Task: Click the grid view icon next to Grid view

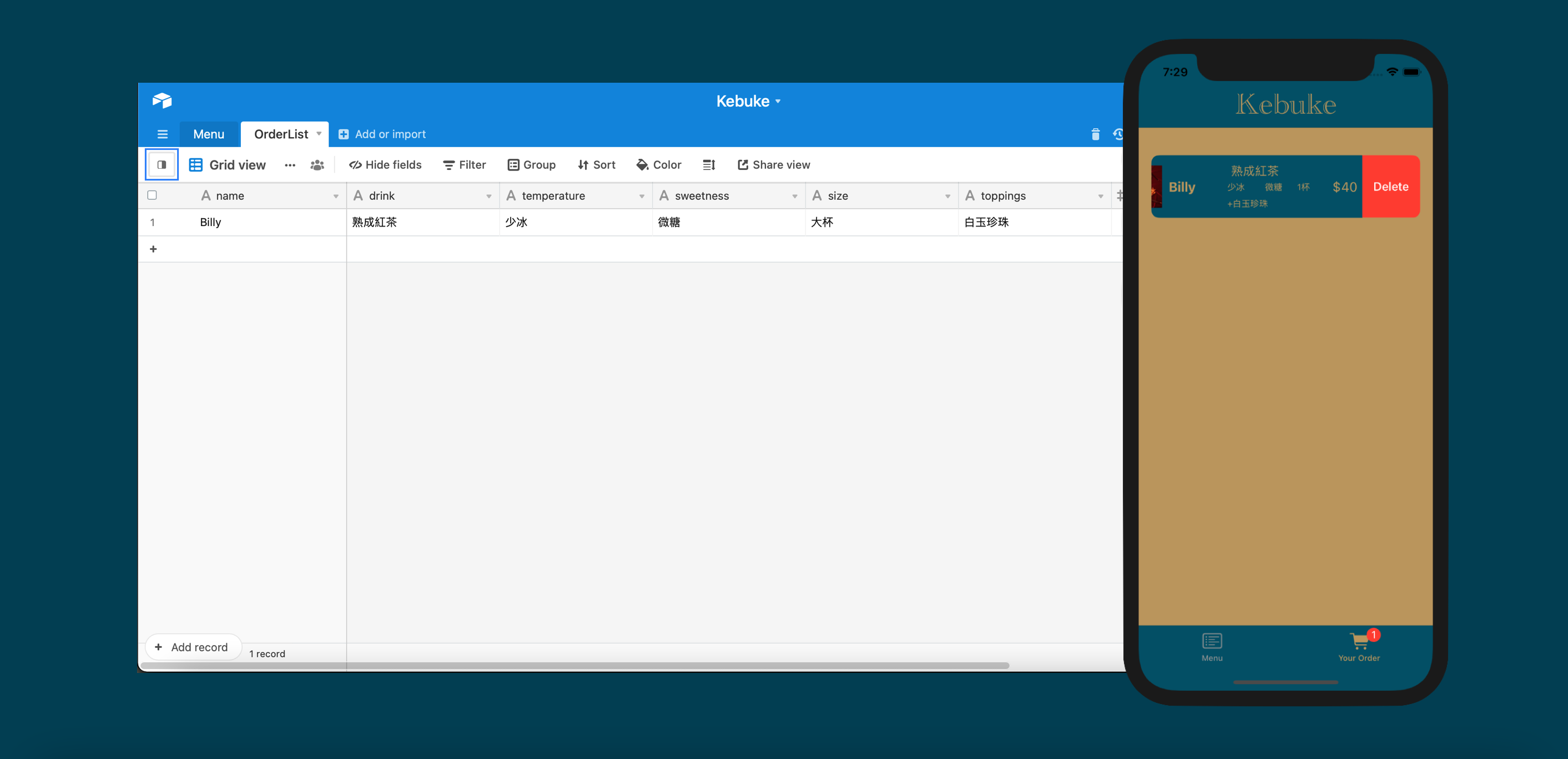Action: (195, 164)
